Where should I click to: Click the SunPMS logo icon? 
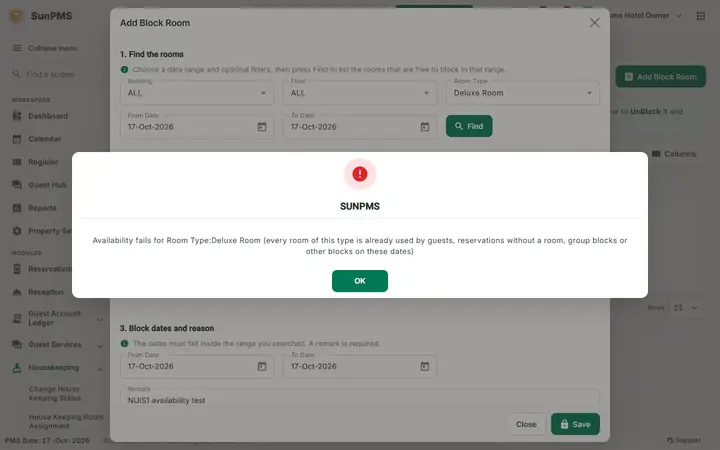coord(17,16)
